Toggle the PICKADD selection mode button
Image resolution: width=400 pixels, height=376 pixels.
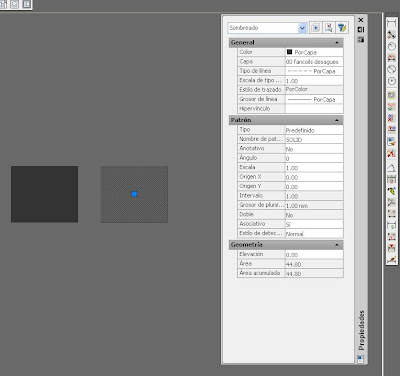click(x=315, y=28)
